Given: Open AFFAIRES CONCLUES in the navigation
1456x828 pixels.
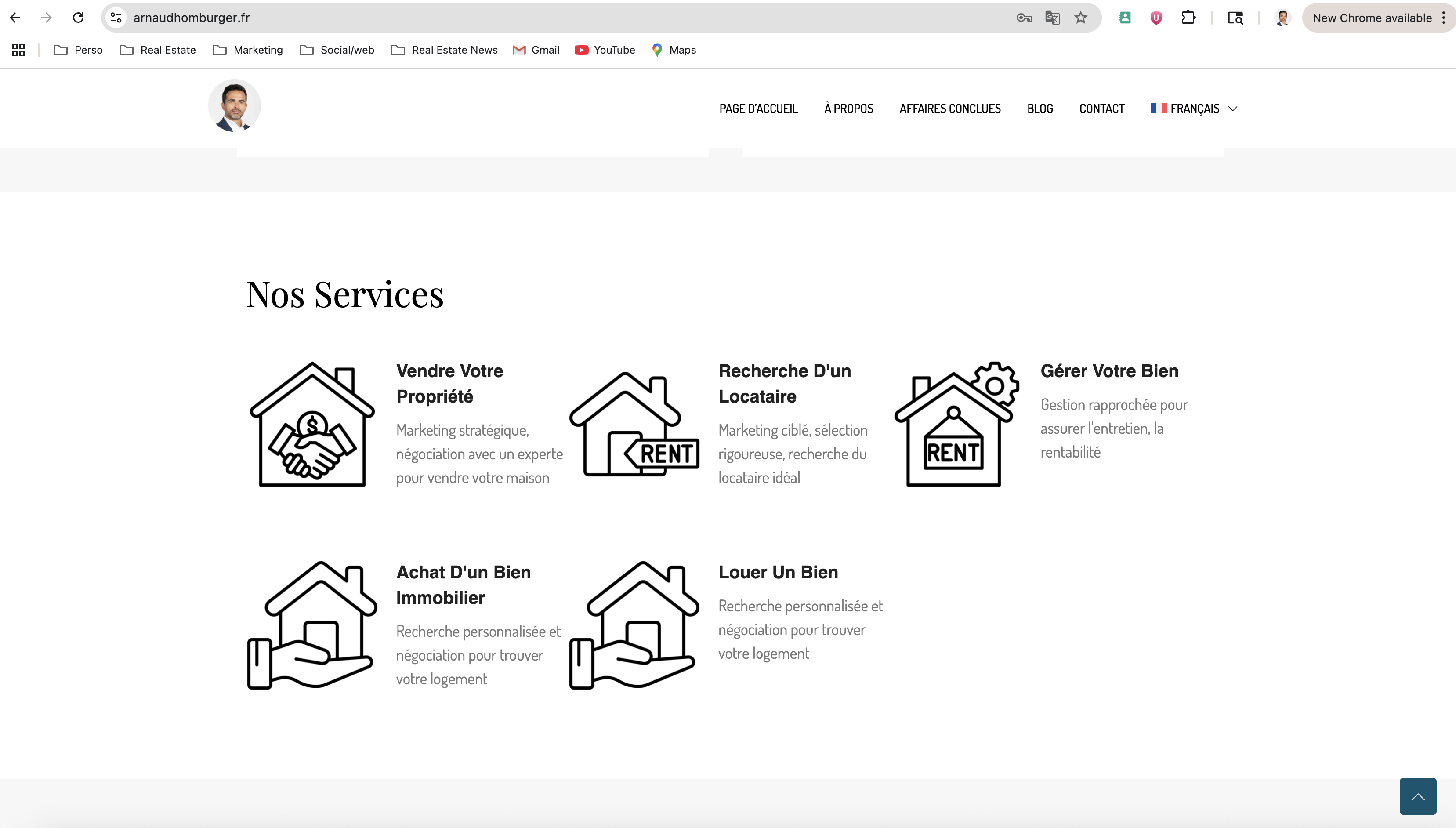Looking at the screenshot, I should tap(949, 109).
